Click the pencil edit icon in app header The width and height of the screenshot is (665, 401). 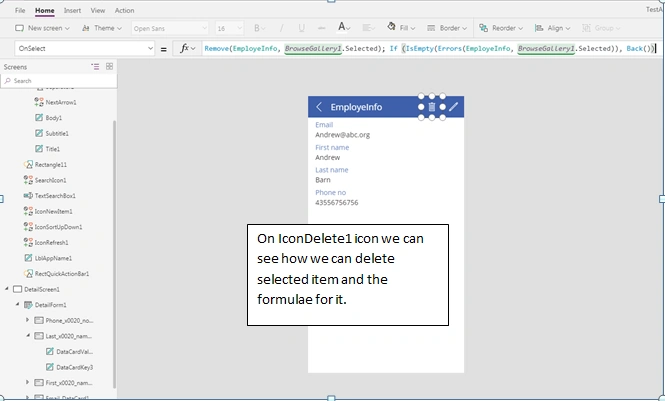coord(453,107)
